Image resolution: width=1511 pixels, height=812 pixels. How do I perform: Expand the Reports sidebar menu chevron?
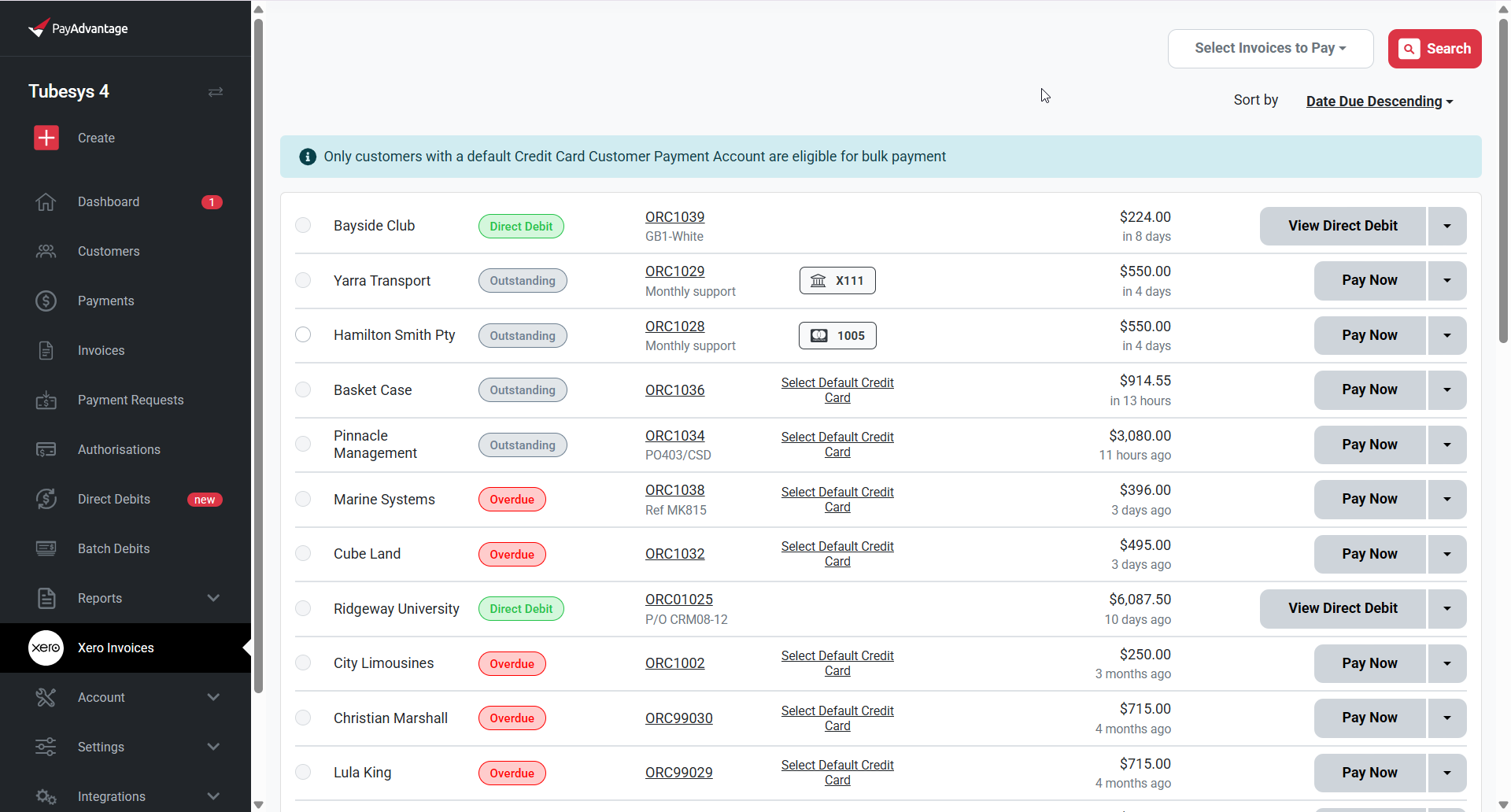(213, 598)
